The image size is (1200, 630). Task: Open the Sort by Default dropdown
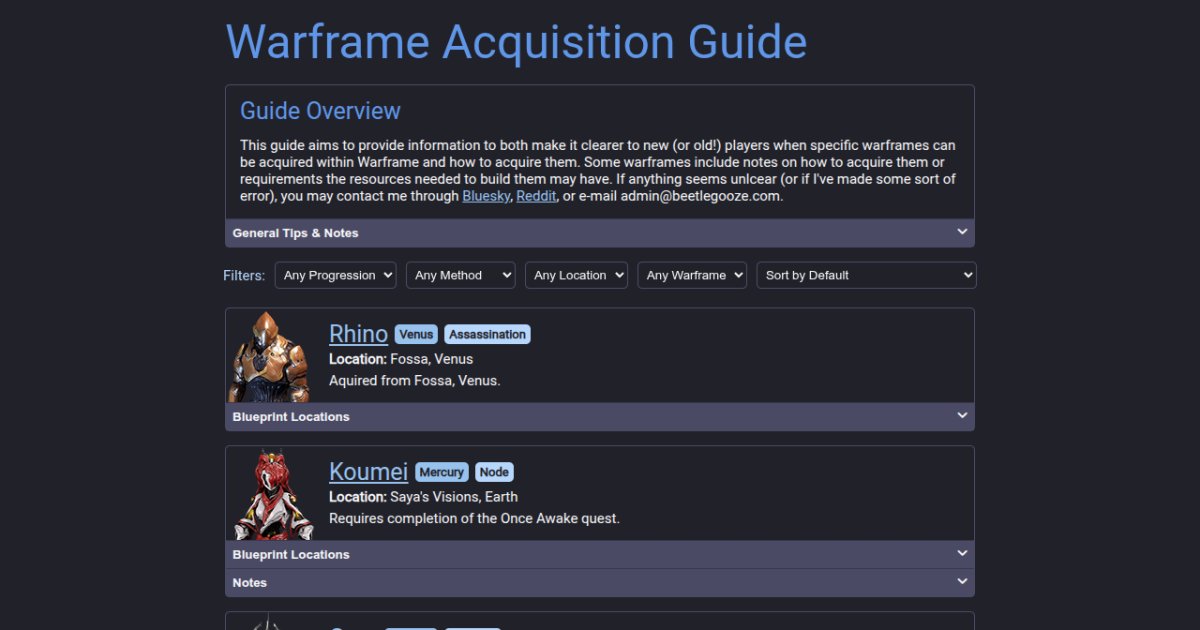tap(866, 275)
